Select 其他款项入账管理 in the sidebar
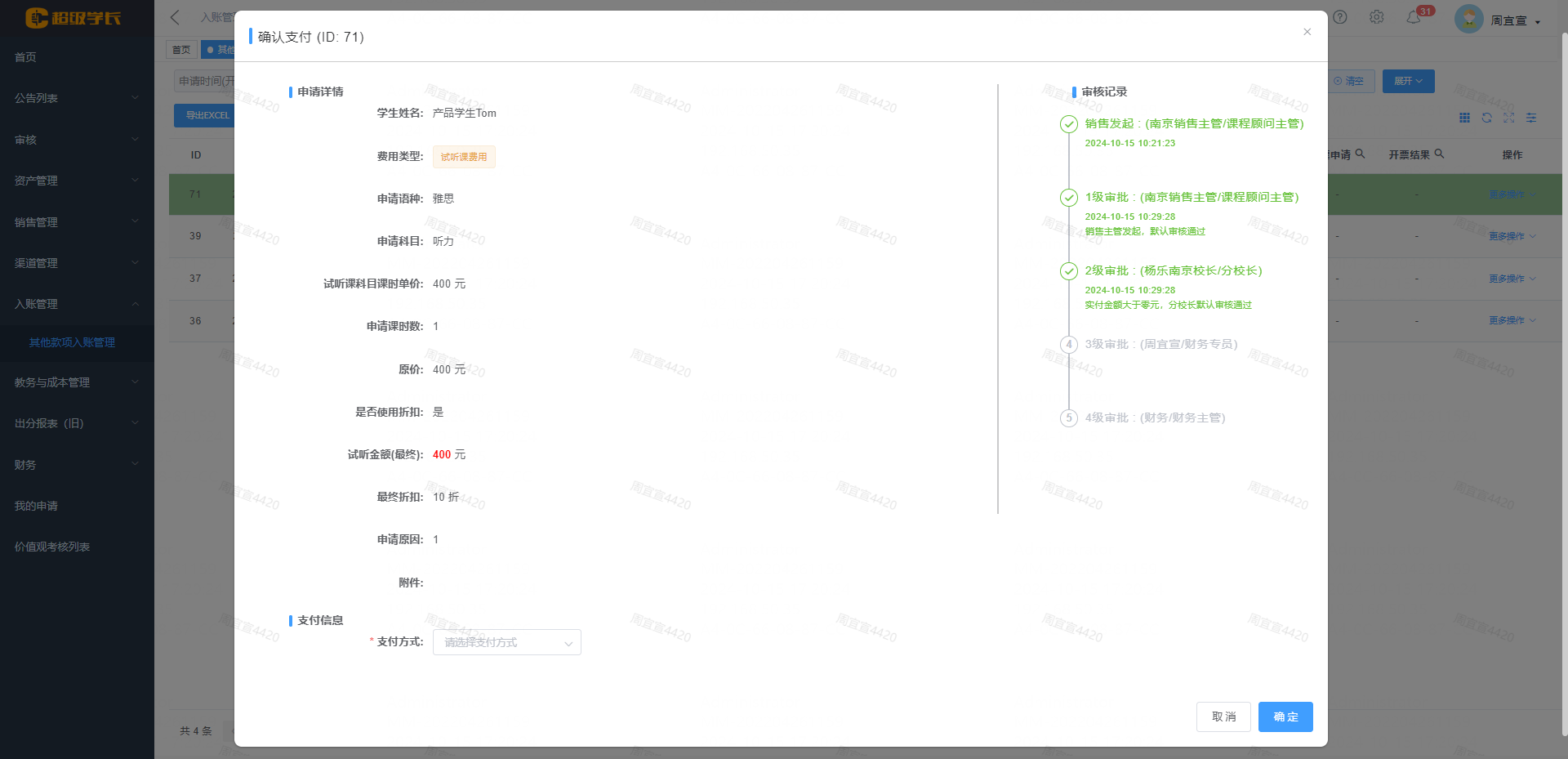Image resolution: width=1568 pixels, height=759 pixels. [x=72, y=342]
